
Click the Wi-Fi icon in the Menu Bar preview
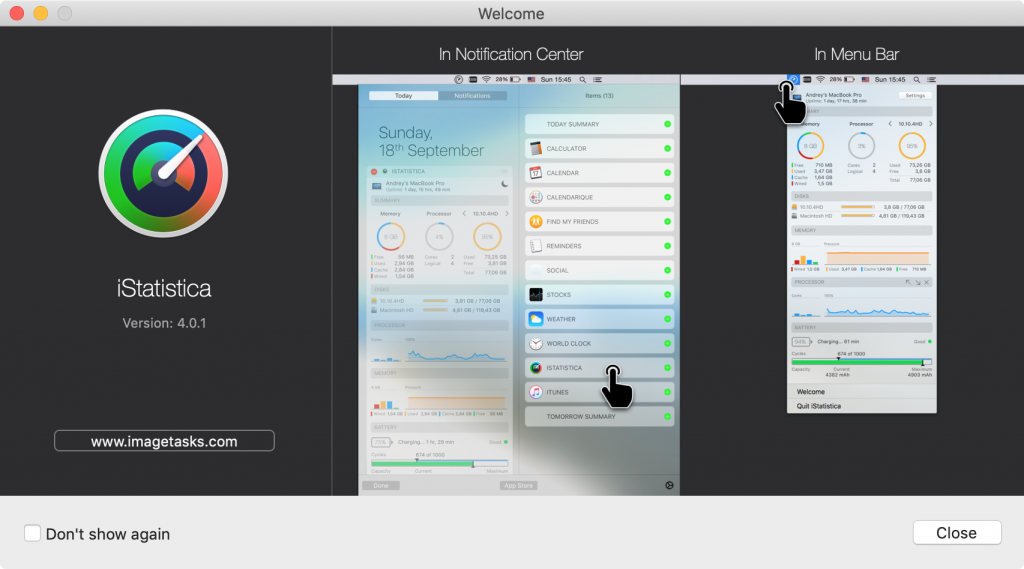click(820, 80)
